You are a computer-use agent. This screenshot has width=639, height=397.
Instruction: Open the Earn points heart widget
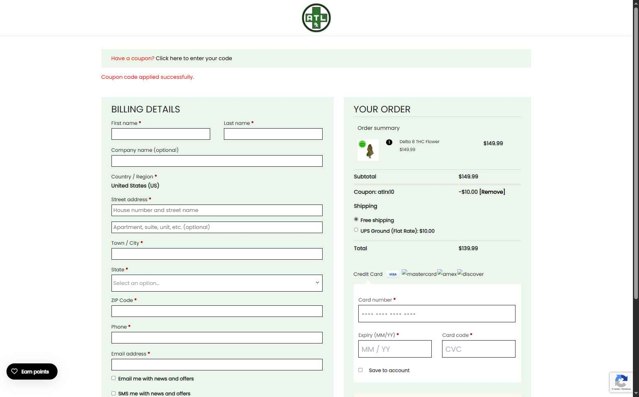[32, 371]
